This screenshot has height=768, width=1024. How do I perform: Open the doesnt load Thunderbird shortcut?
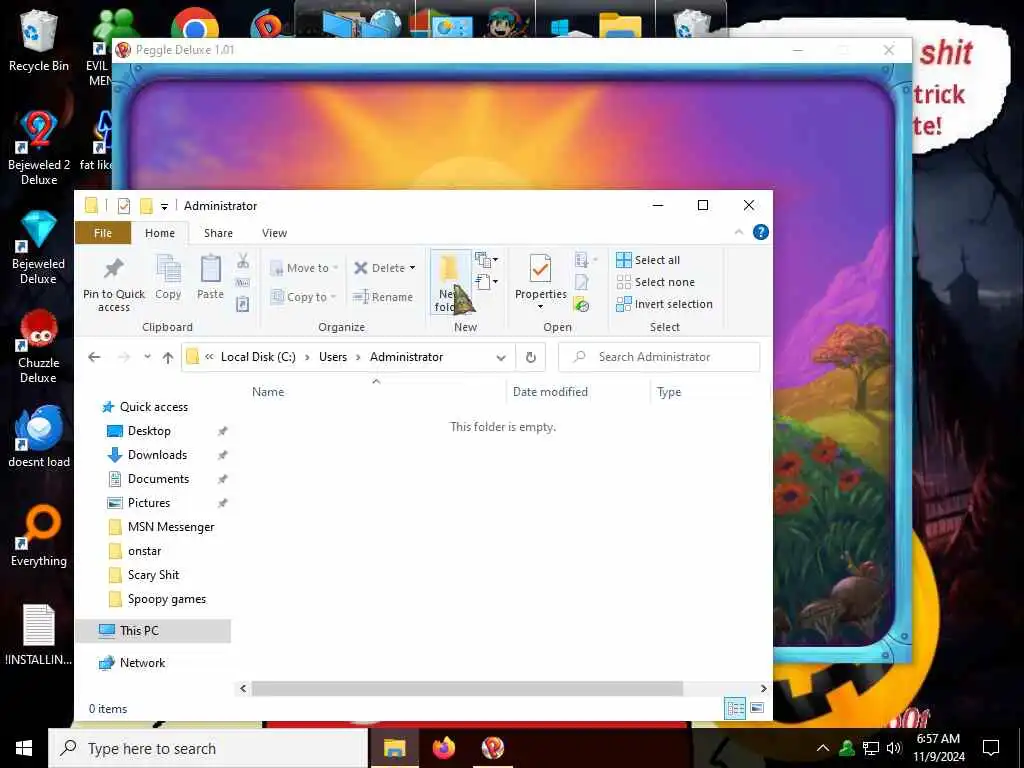(39, 436)
